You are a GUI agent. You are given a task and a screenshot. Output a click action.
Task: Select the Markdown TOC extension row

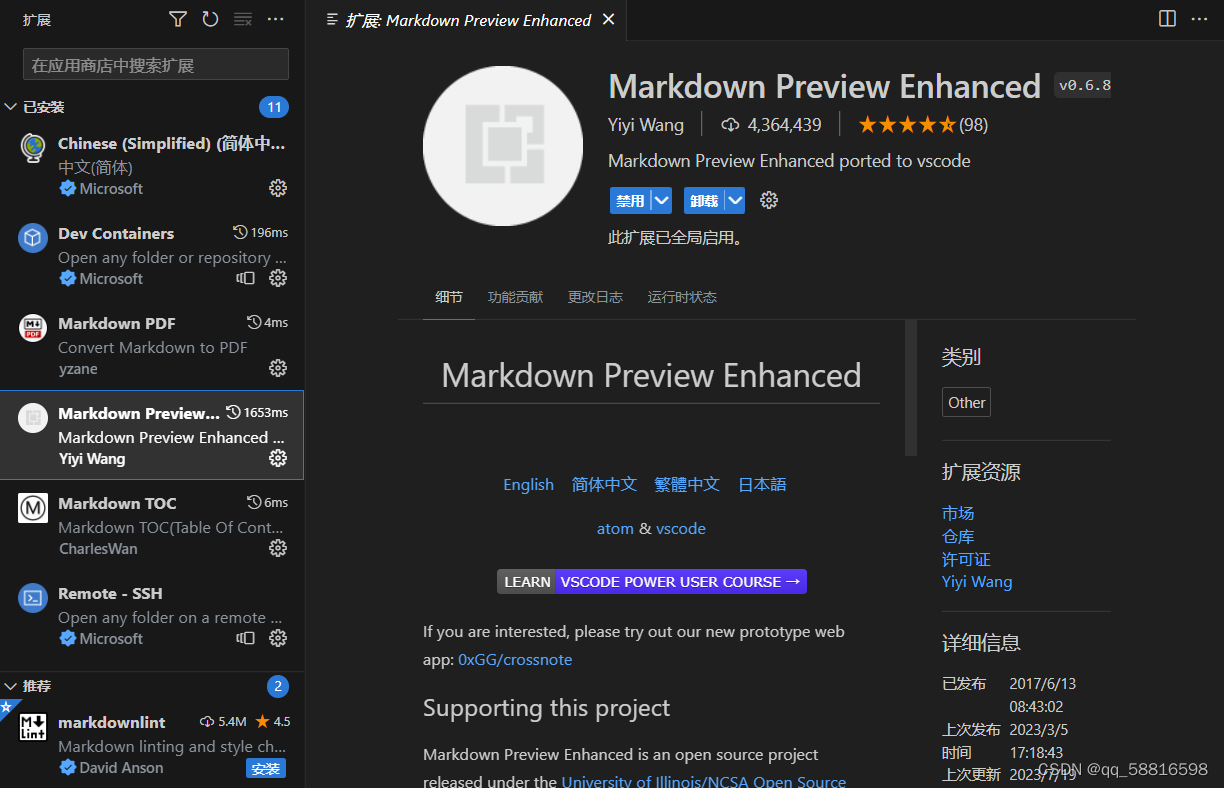click(152, 525)
